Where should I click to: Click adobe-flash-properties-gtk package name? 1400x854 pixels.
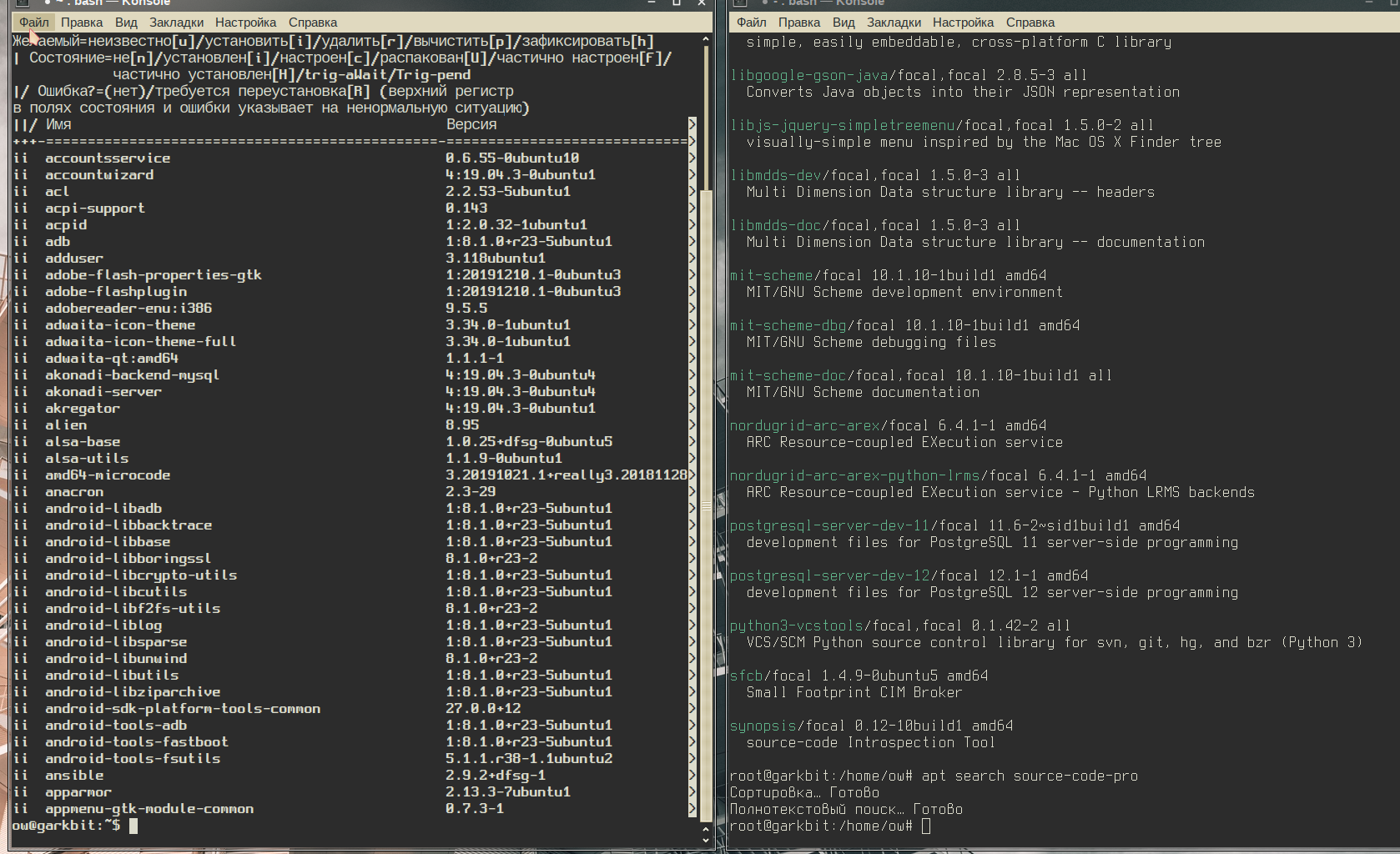click(154, 274)
